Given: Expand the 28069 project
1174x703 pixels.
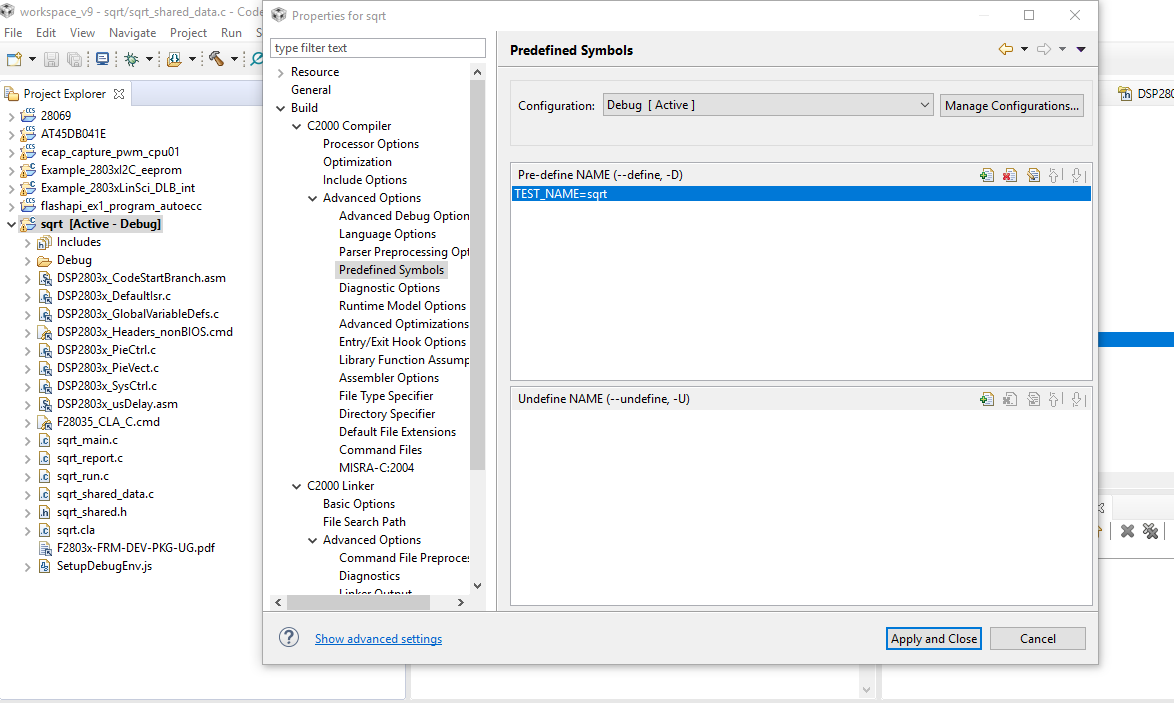Looking at the screenshot, I should tap(11, 116).
